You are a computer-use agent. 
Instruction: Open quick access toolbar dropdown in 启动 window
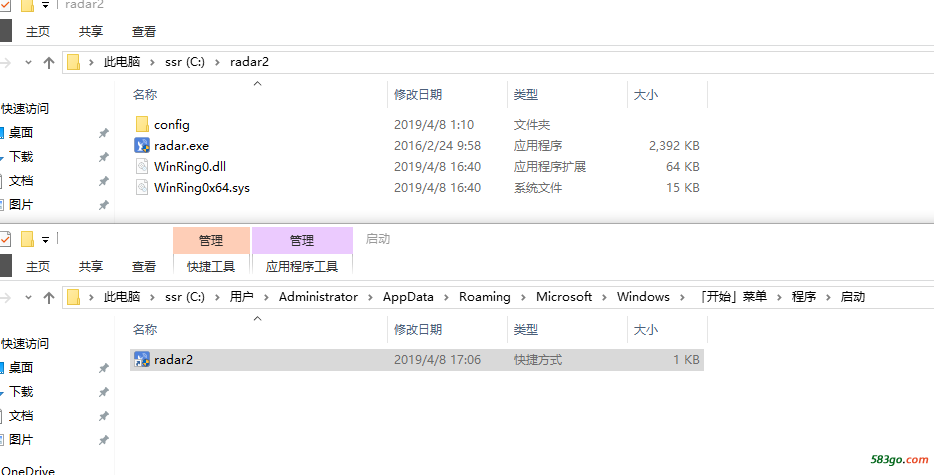(x=45, y=240)
